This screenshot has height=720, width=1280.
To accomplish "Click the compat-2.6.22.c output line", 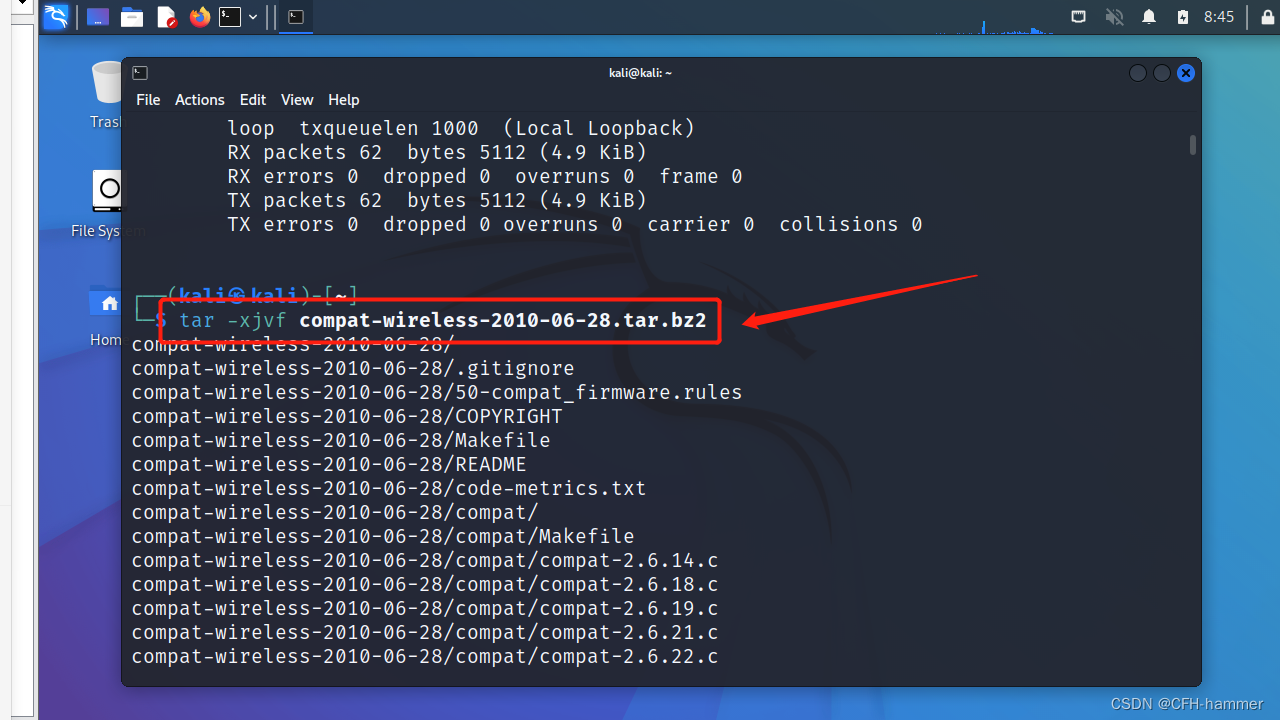I will tap(425, 656).
